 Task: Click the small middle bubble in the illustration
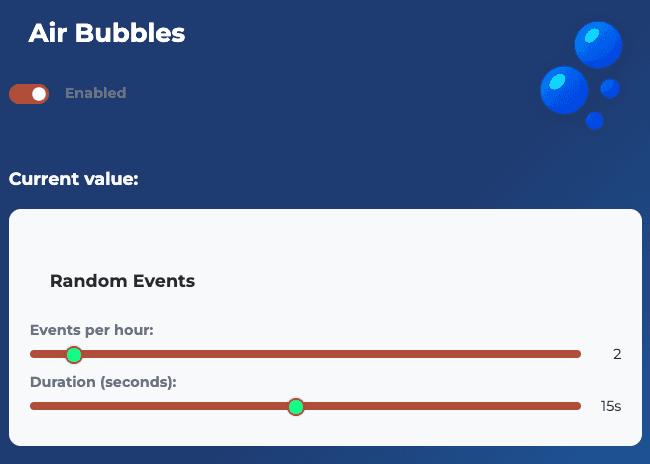point(610,89)
